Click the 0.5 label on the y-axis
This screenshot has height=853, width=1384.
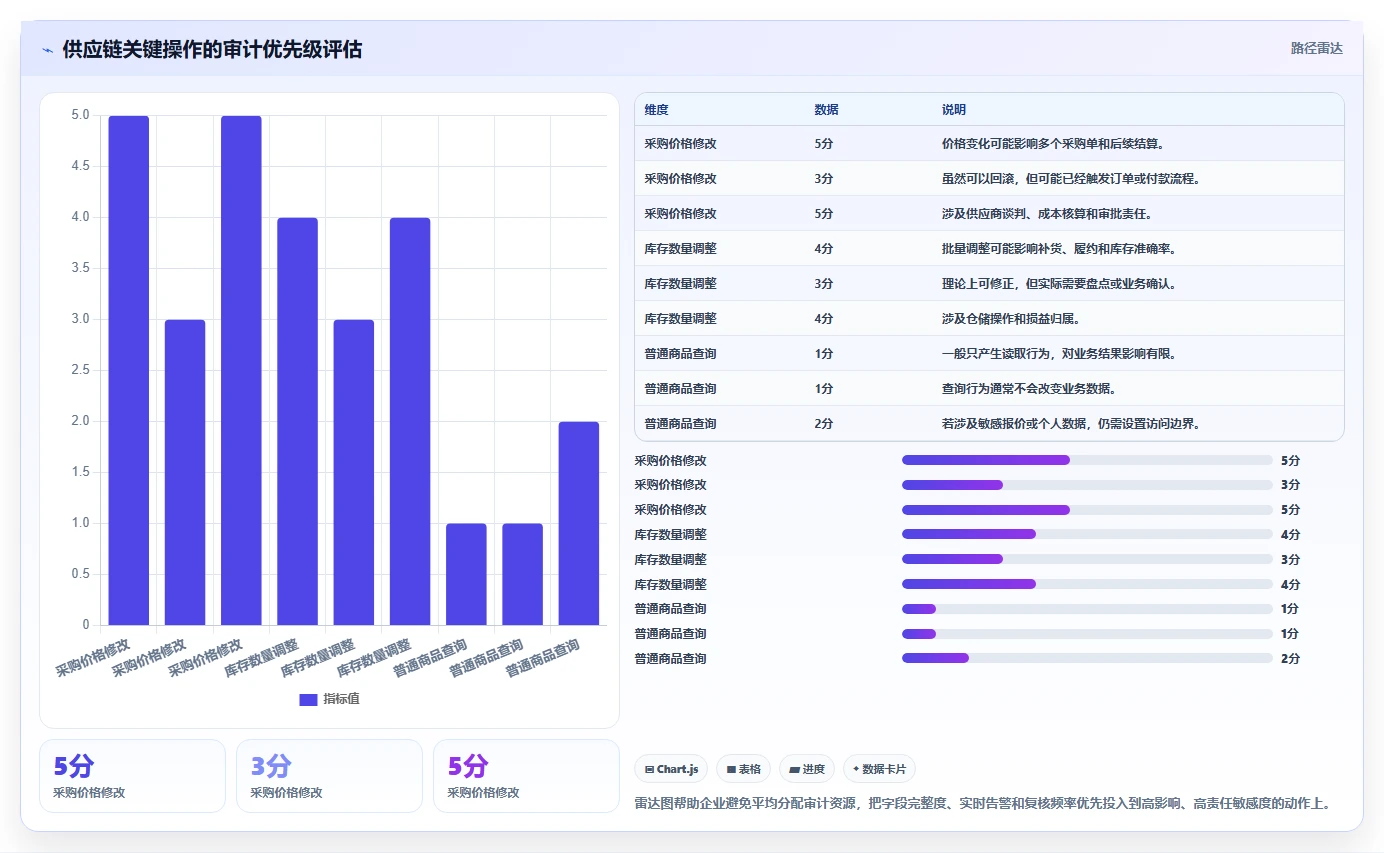80,574
